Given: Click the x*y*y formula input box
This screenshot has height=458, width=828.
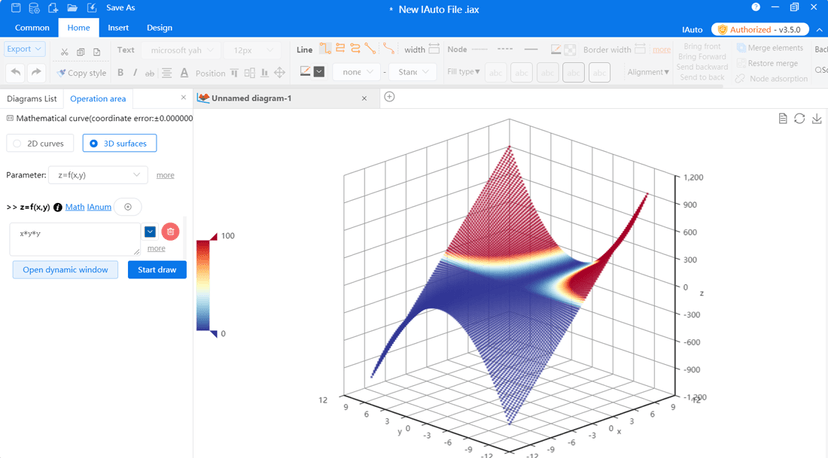Looking at the screenshot, I should 75,239.
